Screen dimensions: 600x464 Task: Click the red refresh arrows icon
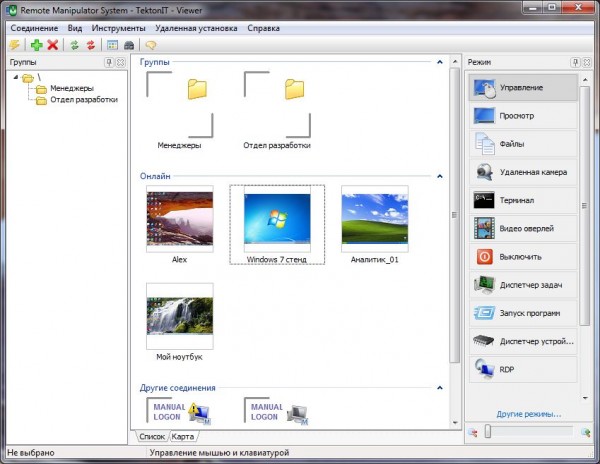coord(90,46)
